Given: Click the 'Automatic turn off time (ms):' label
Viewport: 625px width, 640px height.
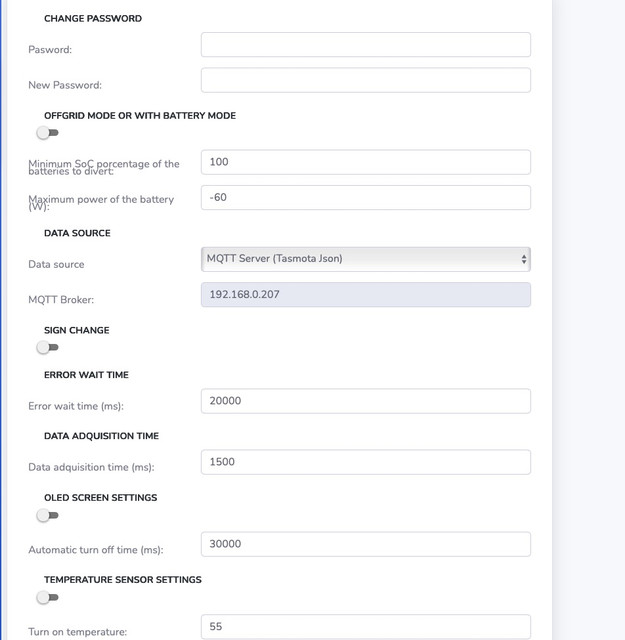Looking at the screenshot, I should pos(96,550).
